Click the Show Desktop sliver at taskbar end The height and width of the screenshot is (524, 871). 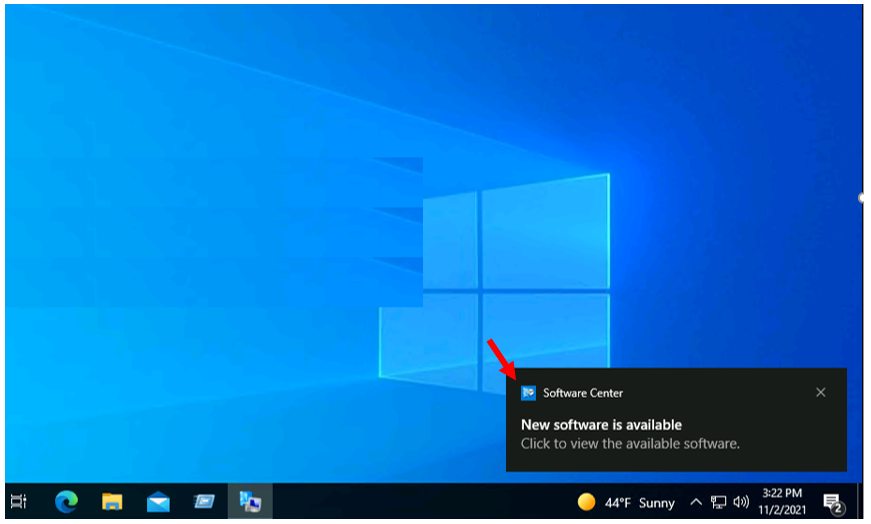pyautogui.click(x=859, y=501)
